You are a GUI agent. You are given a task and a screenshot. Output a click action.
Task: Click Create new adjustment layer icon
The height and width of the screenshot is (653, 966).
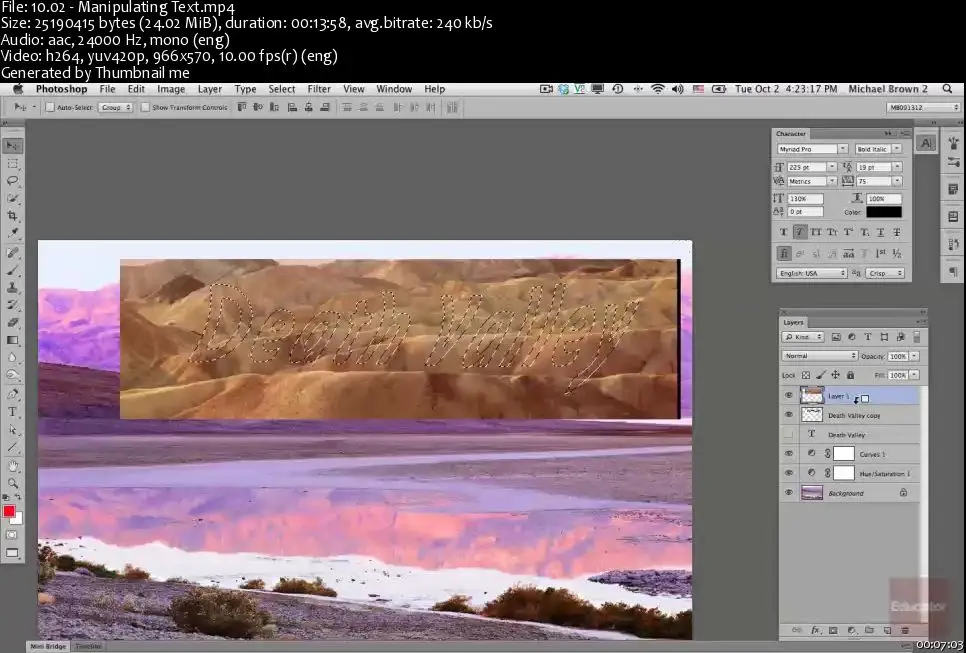point(851,630)
